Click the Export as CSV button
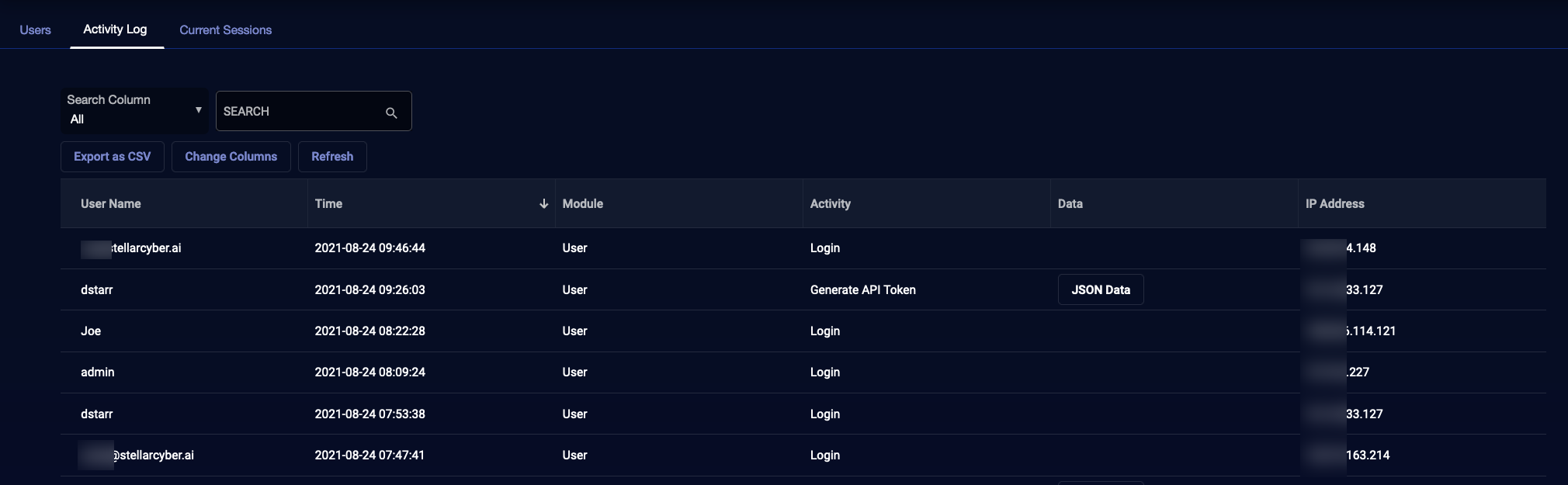Viewport: 1568px width, 485px height. tap(113, 157)
